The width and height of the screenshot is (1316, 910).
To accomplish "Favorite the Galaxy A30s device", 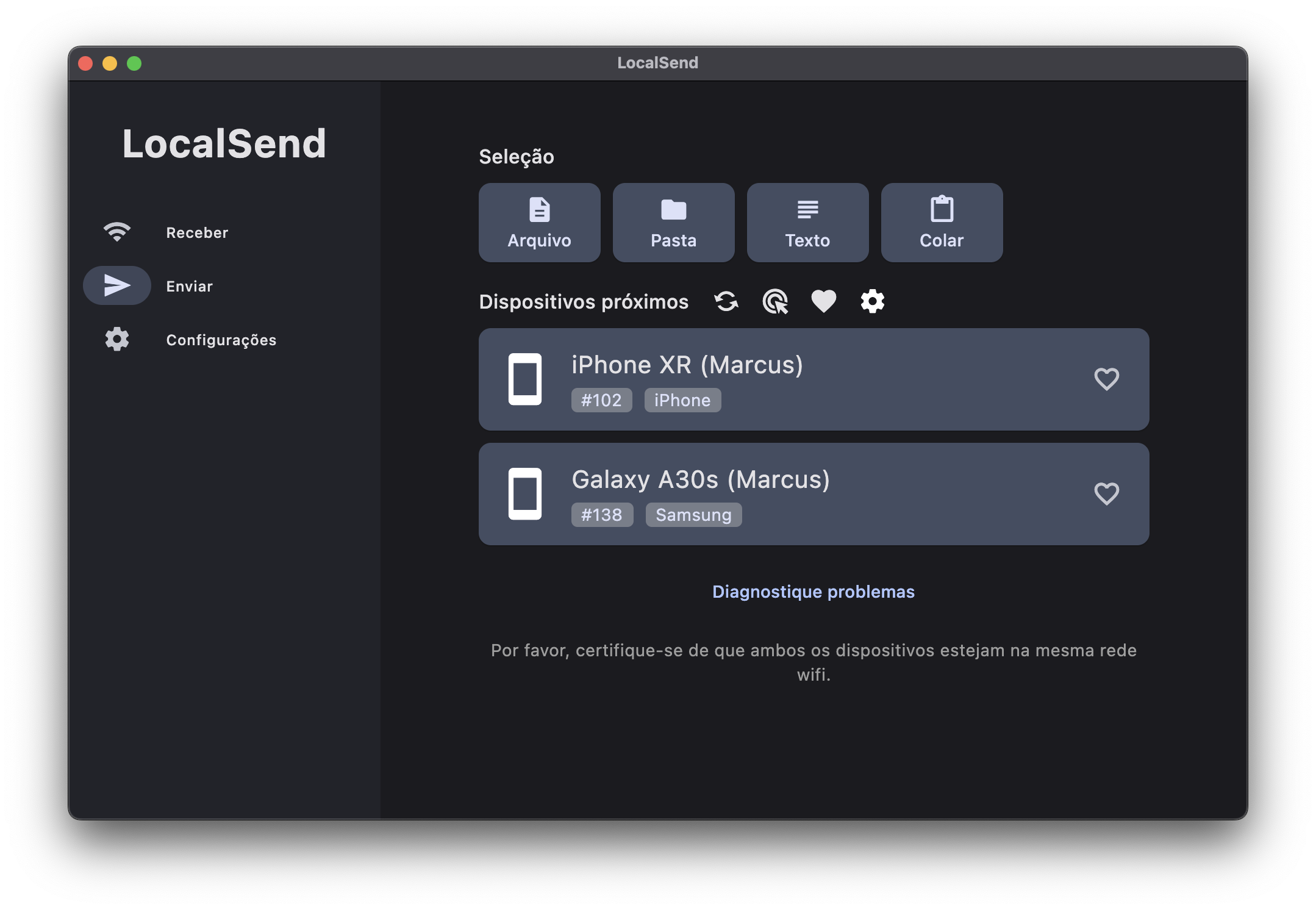I will (x=1107, y=494).
